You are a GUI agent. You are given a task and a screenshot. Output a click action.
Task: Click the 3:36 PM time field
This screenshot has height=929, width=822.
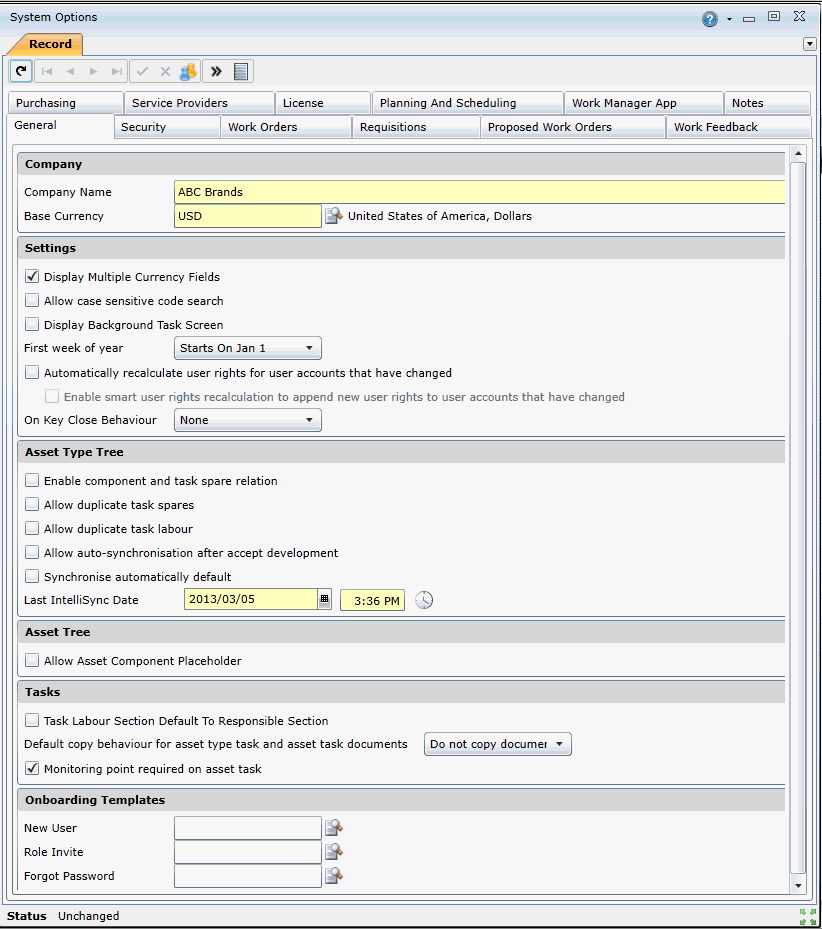click(372, 600)
